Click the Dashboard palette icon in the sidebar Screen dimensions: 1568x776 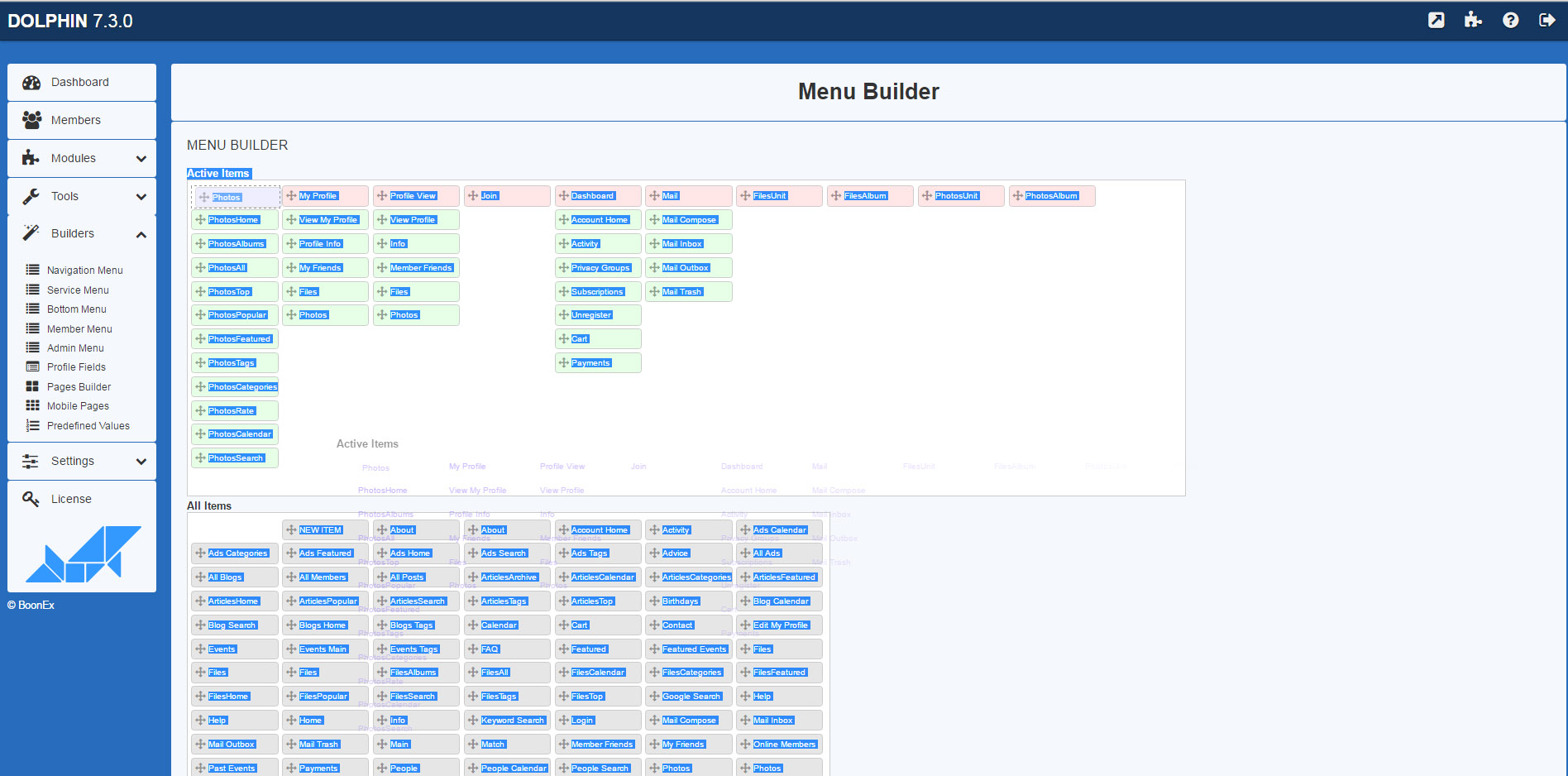pos(31,83)
